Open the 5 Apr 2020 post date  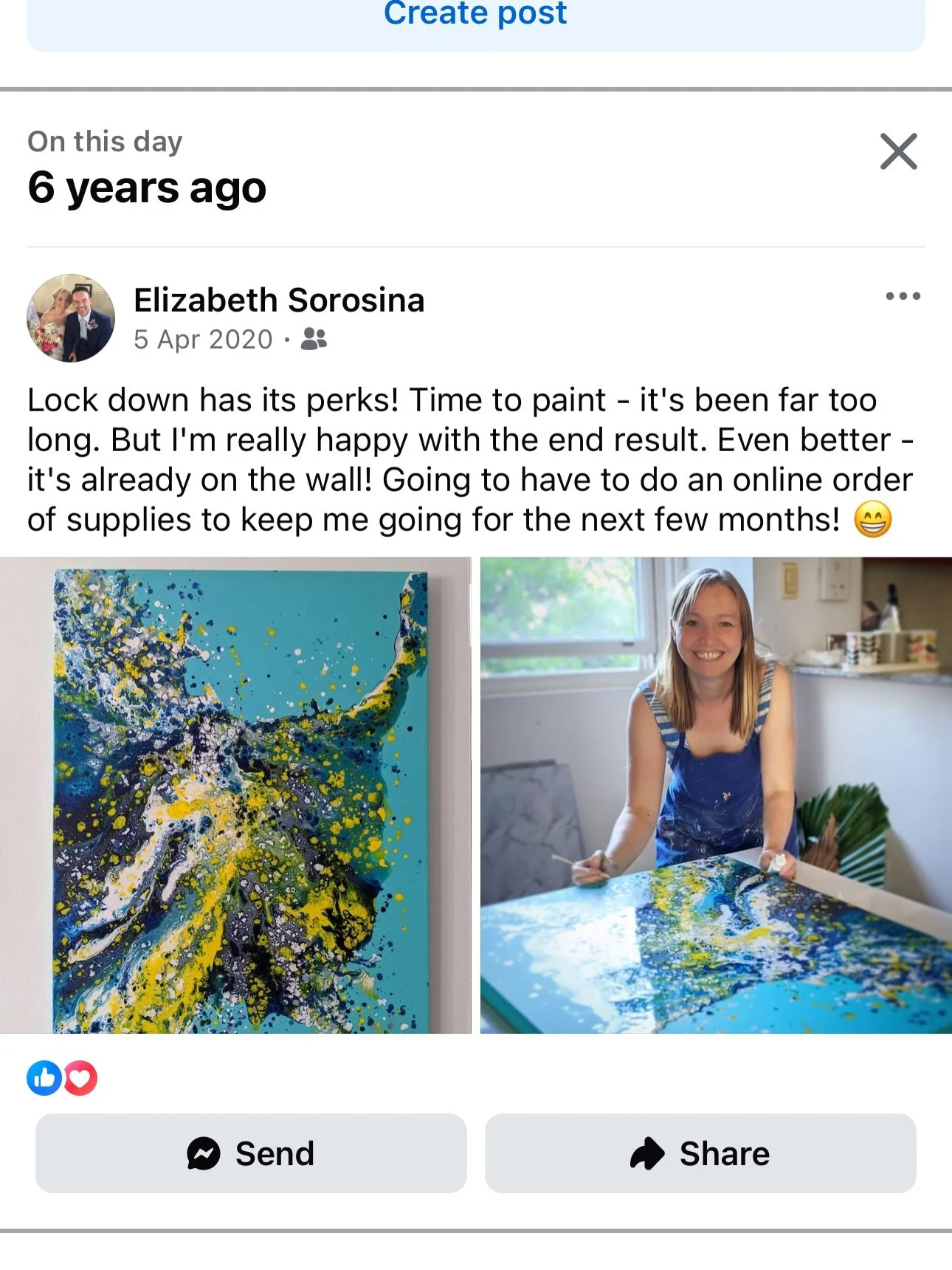point(203,340)
